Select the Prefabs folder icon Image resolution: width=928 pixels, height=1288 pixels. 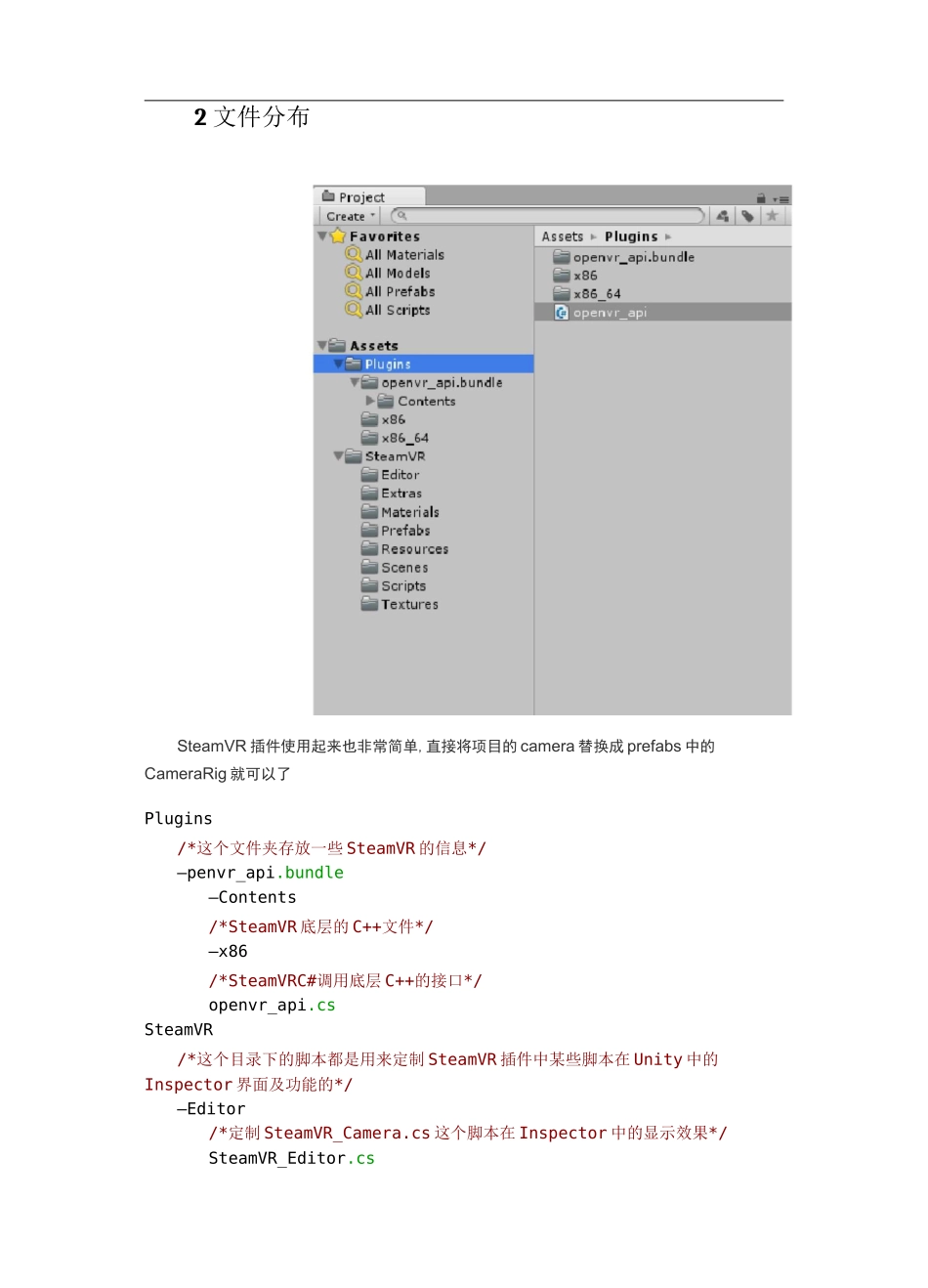pos(369,530)
